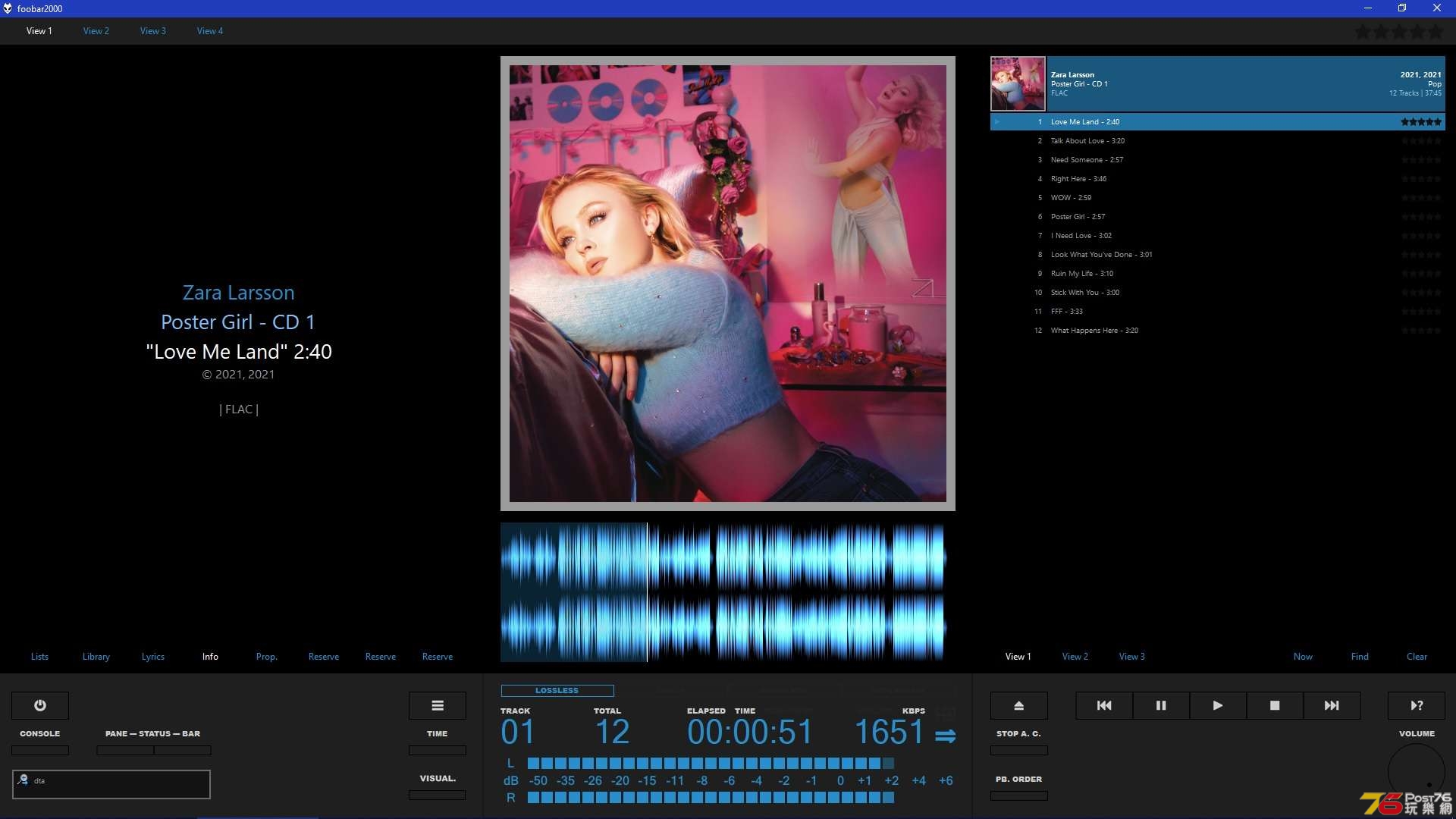
Task: Click the eject button above STOP A. C.
Action: (1019, 705)
